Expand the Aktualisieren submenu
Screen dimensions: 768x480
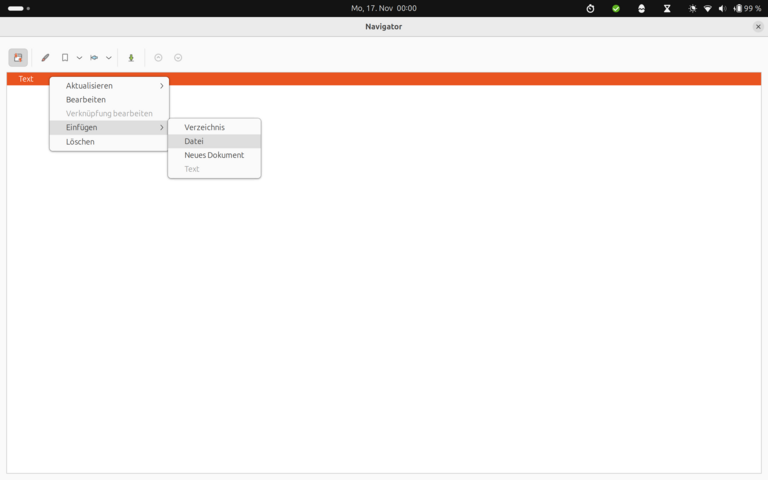tap(109, 86)
